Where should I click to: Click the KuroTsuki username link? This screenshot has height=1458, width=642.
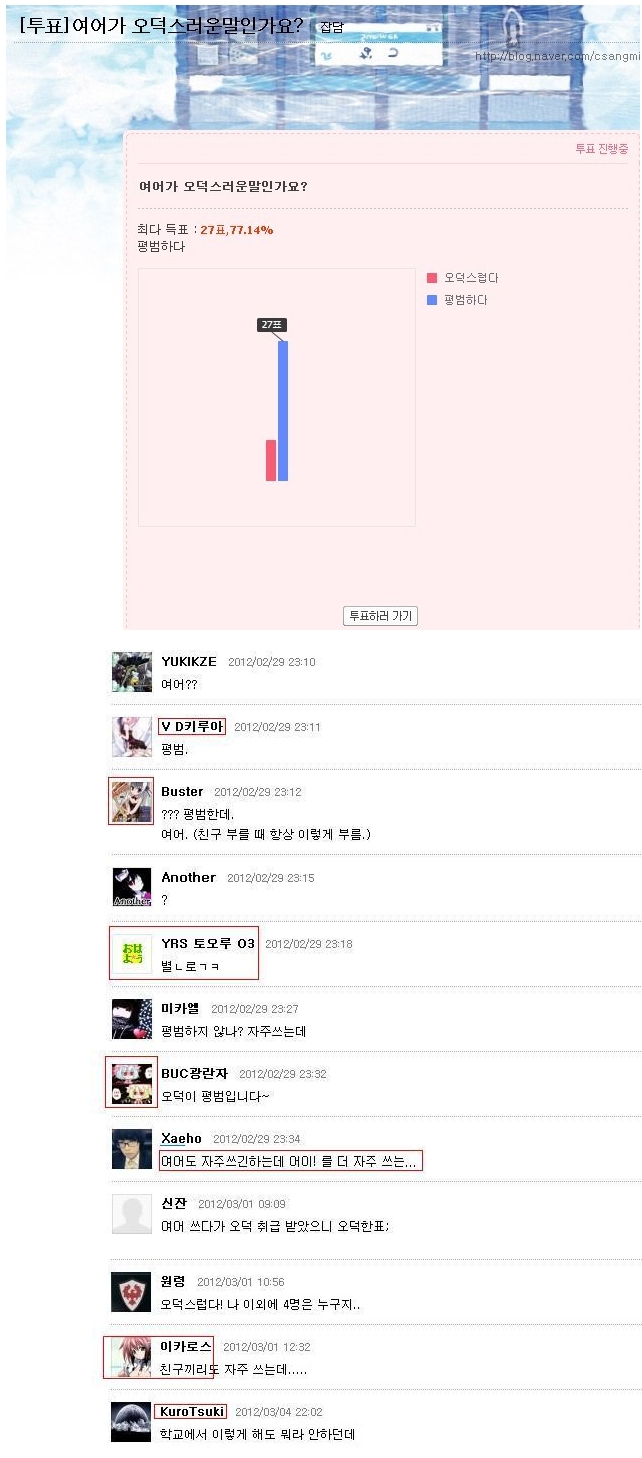192,1412
